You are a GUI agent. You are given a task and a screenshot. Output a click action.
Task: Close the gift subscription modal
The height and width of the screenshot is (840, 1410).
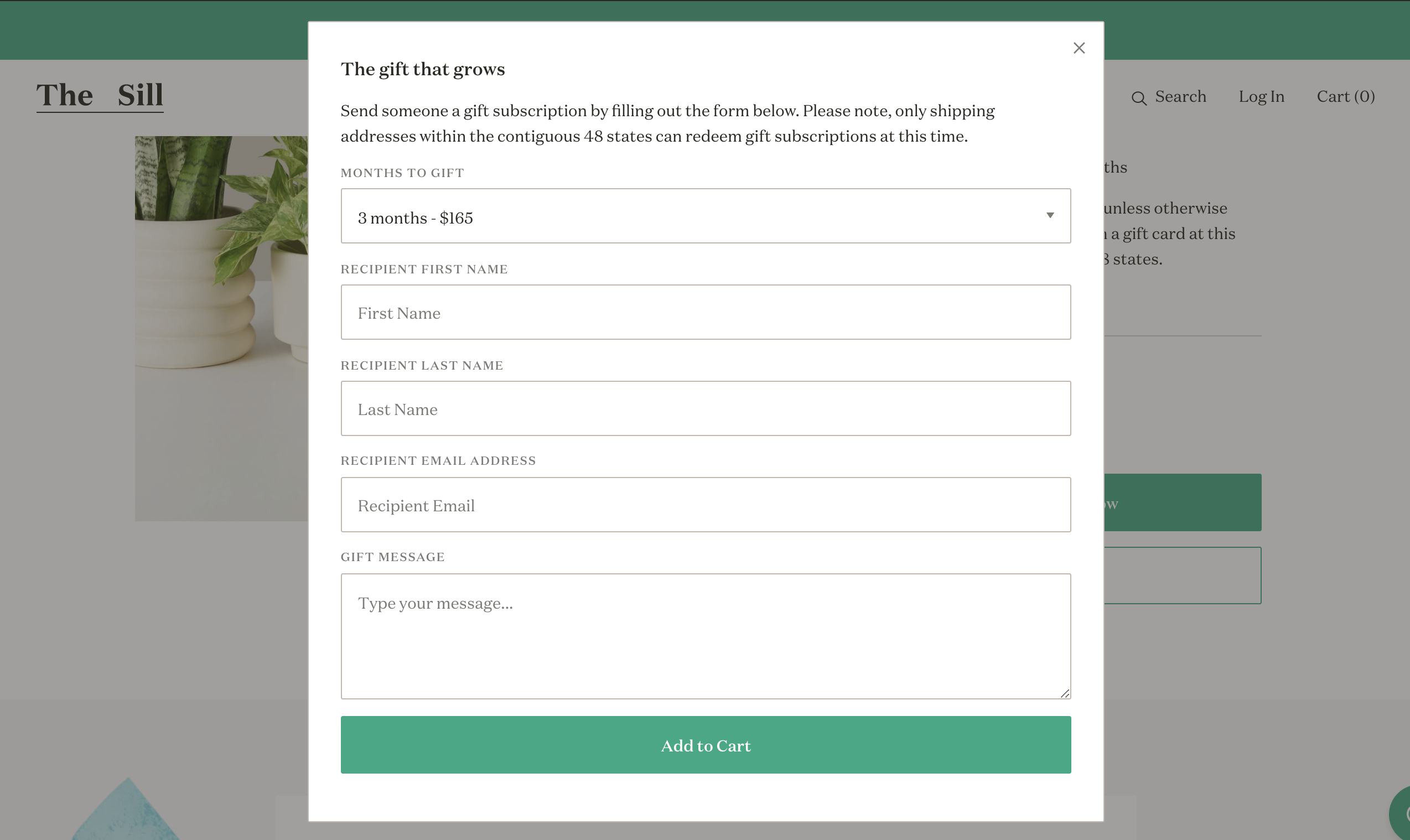tap(1079, 48)
